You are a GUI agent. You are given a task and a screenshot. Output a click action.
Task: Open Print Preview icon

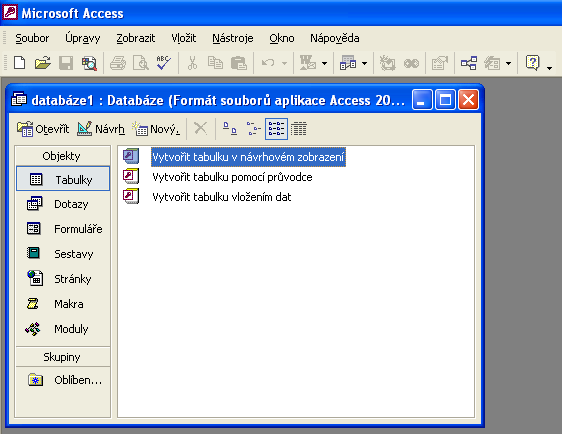pyautogui.click(x=140, y=63)
